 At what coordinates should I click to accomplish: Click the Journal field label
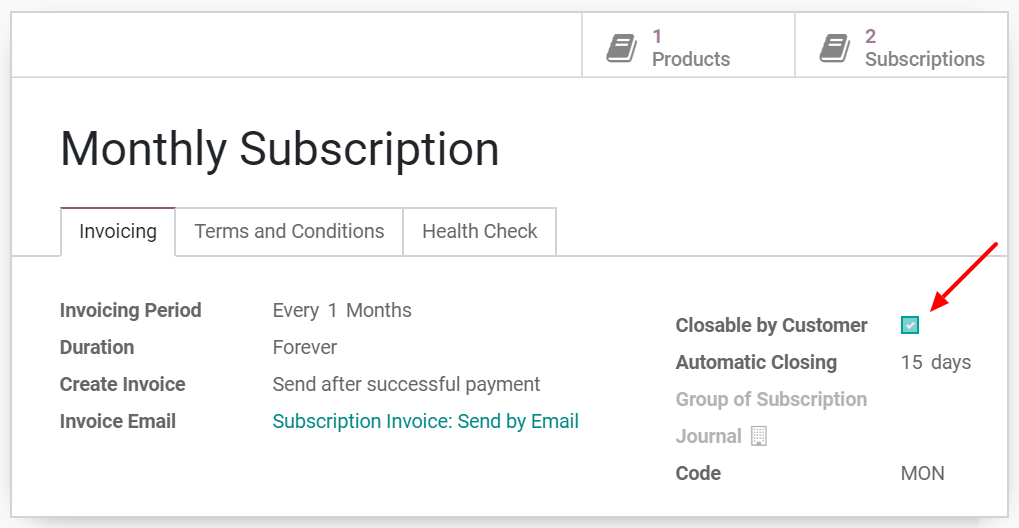[x=708, y=436]
